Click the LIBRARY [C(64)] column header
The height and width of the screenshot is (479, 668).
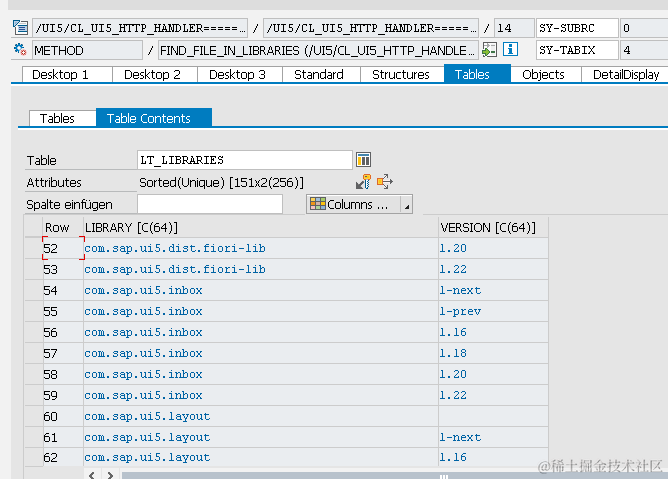[x=261, y=227]
